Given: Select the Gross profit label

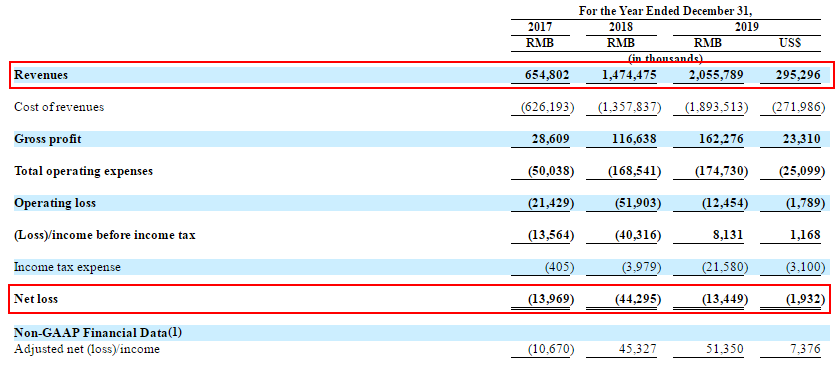Looking at the screenshot, I should pos(48,139).
